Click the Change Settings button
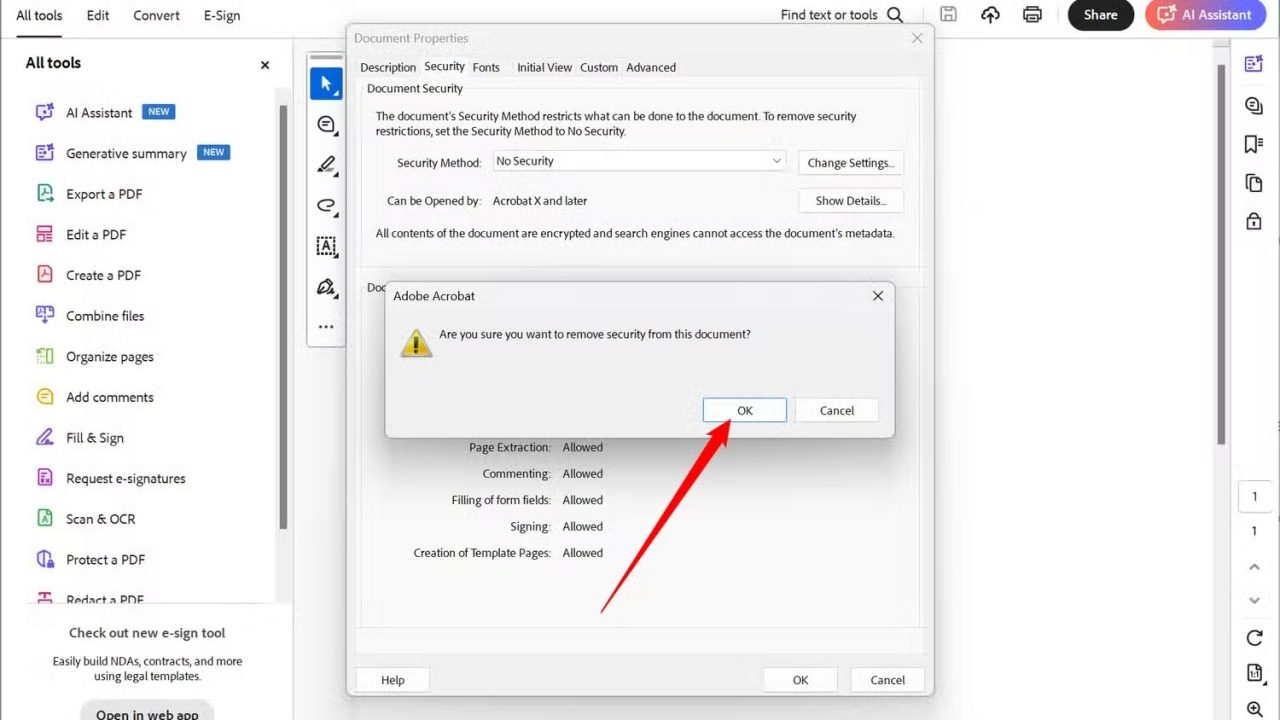The width and height of the screenshot is (1280, 720). tap(850, 163)
